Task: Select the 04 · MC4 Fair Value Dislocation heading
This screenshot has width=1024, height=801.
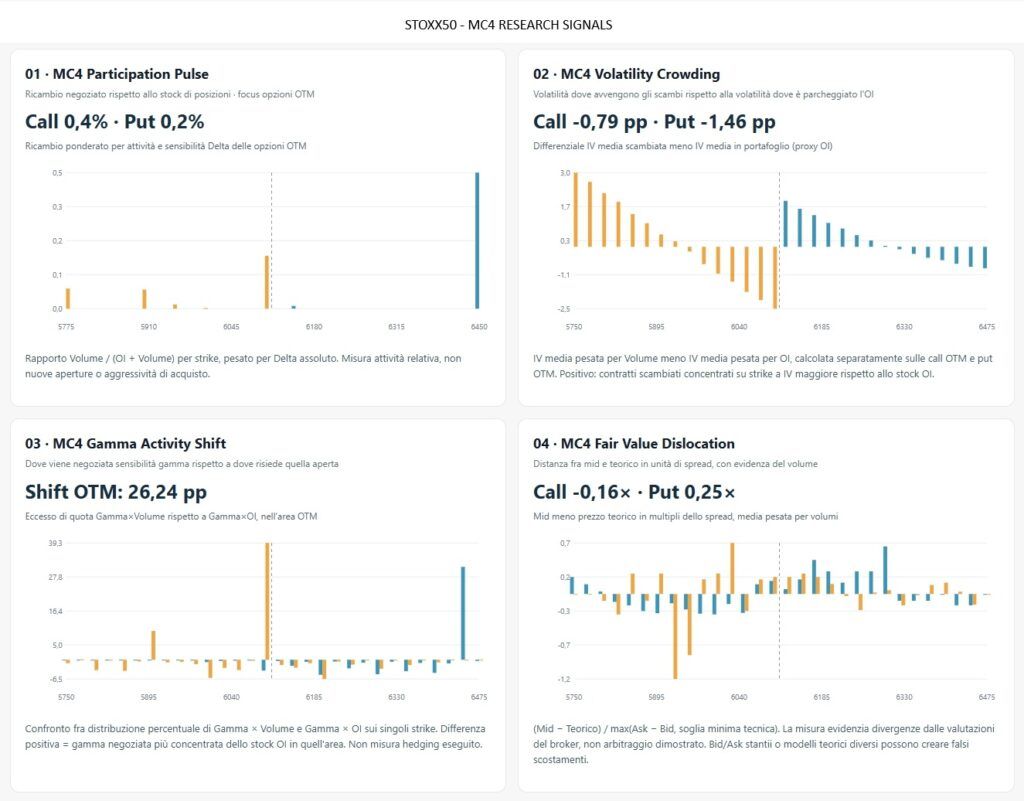Action: click(x=633, y=443)
